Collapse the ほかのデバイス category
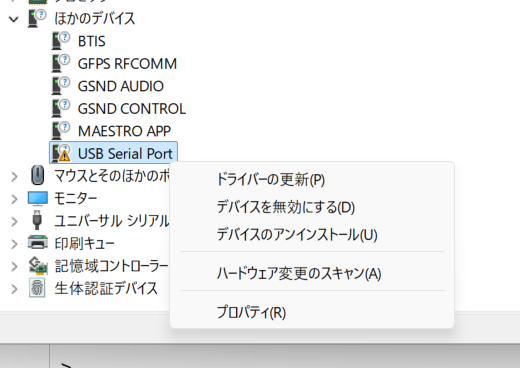520x368 pixels. click(x=14, y=19)
